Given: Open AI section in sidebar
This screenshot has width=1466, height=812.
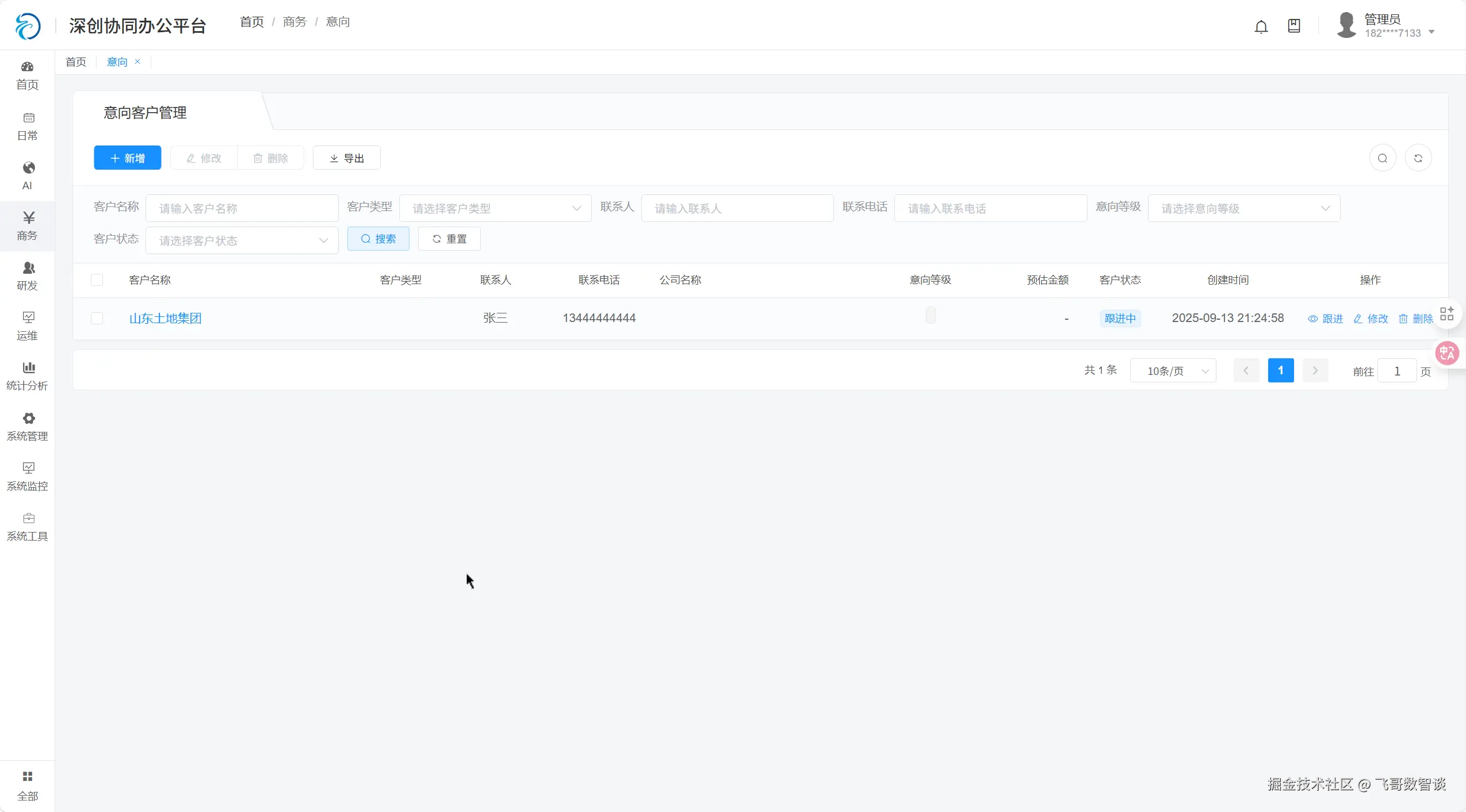Looking at the screenshot, I should click(x=27, y=175).
